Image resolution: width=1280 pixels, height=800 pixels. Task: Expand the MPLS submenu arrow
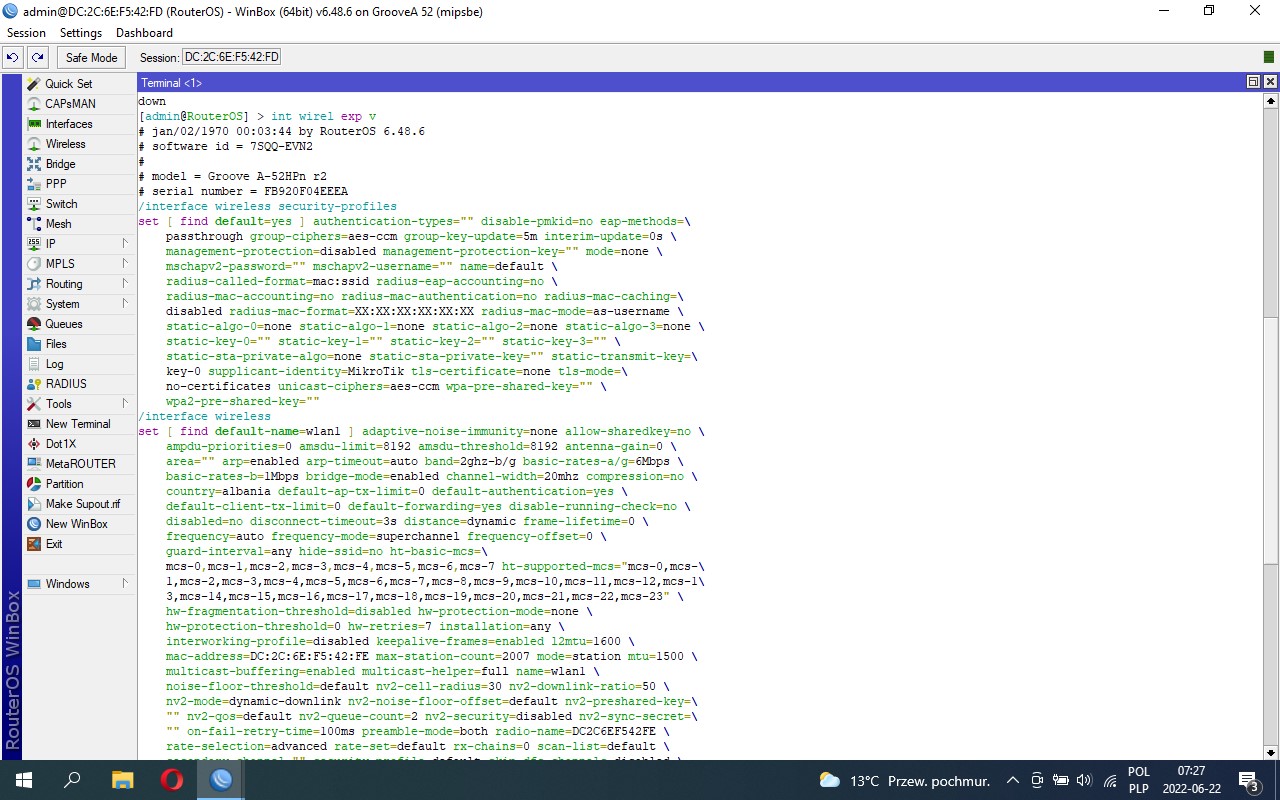point(125,264)
